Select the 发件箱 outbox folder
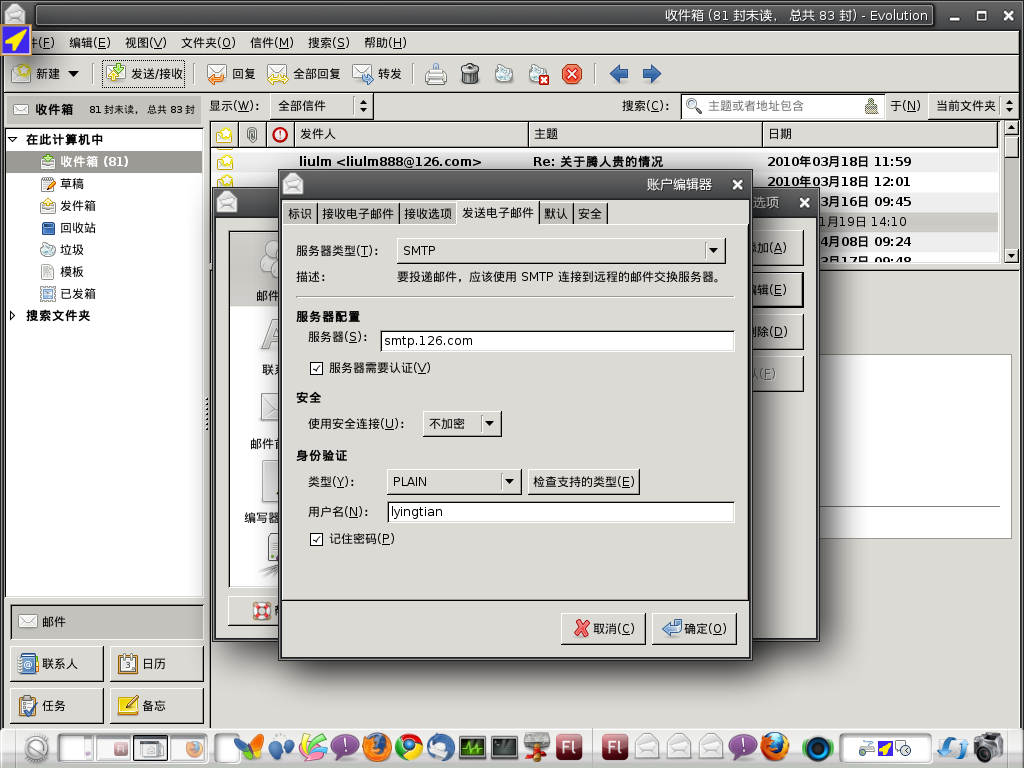 (68, 206)
